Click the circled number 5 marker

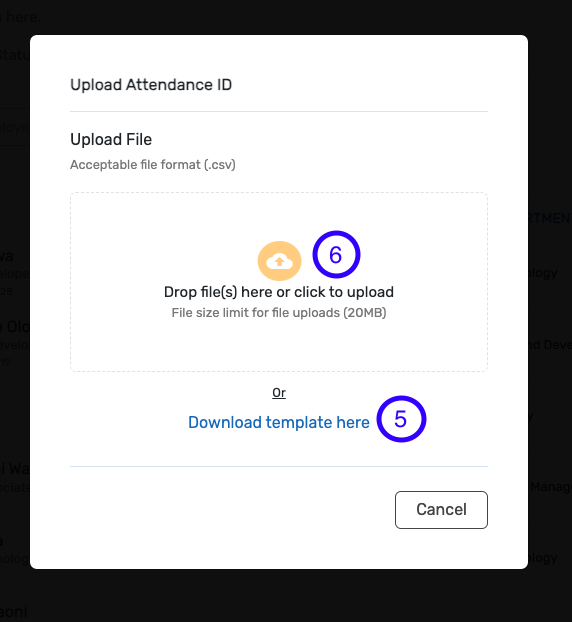point(401,419)
